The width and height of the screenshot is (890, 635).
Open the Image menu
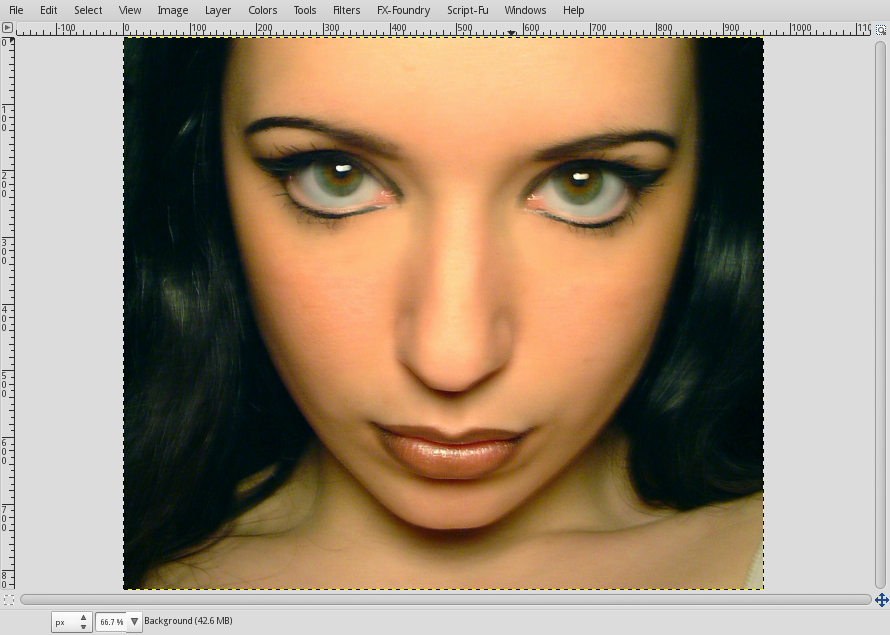172,10
